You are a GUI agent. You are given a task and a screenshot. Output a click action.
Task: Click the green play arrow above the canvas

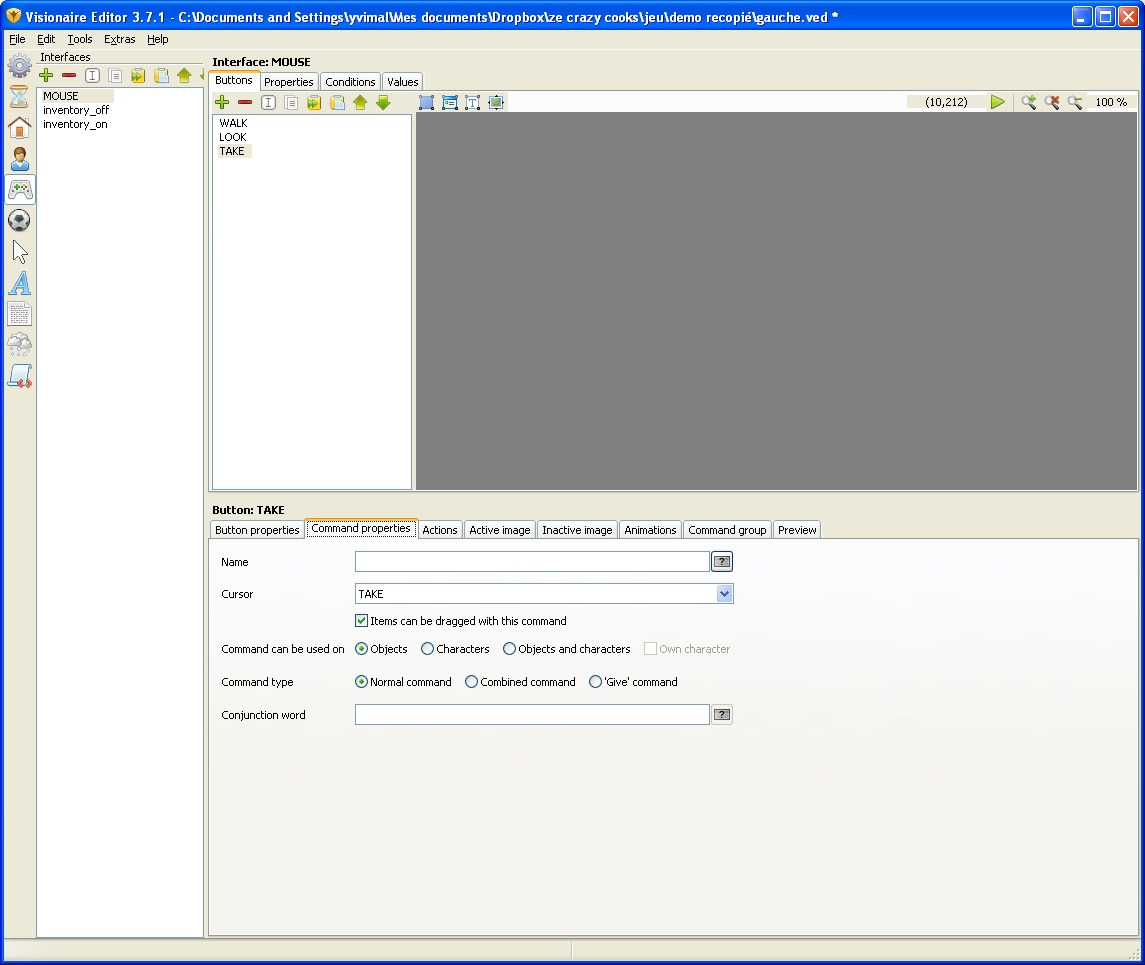pos(997,102)
